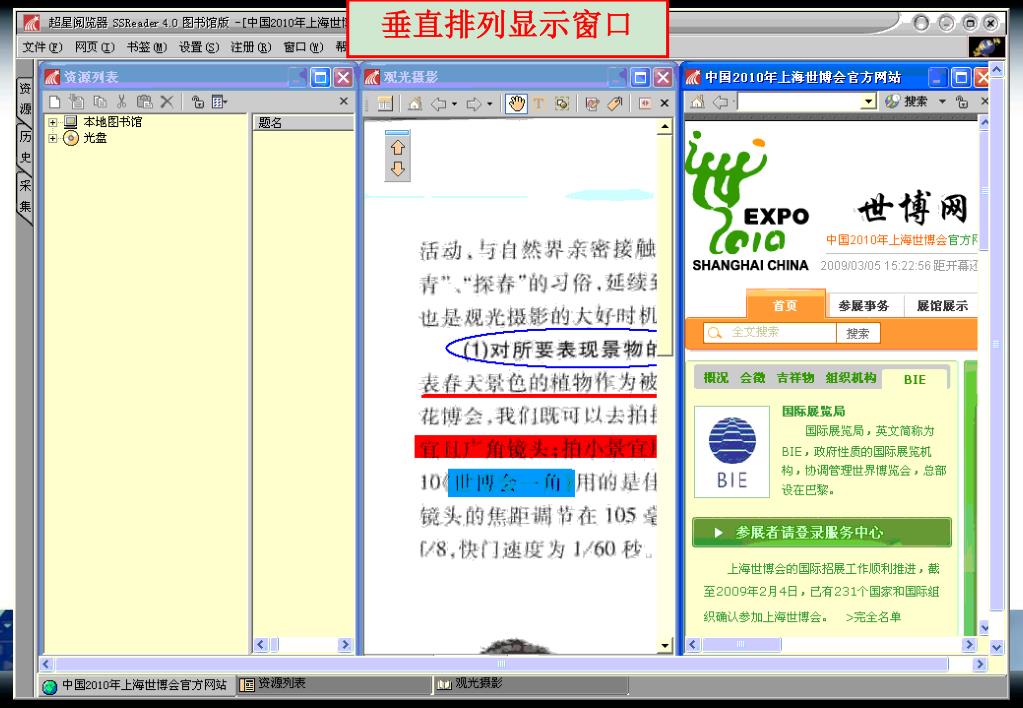The image size is (1023, 708).
Task: Click the Forward arrow in 观光摄影 toolbar
Action: coord(474,103)
